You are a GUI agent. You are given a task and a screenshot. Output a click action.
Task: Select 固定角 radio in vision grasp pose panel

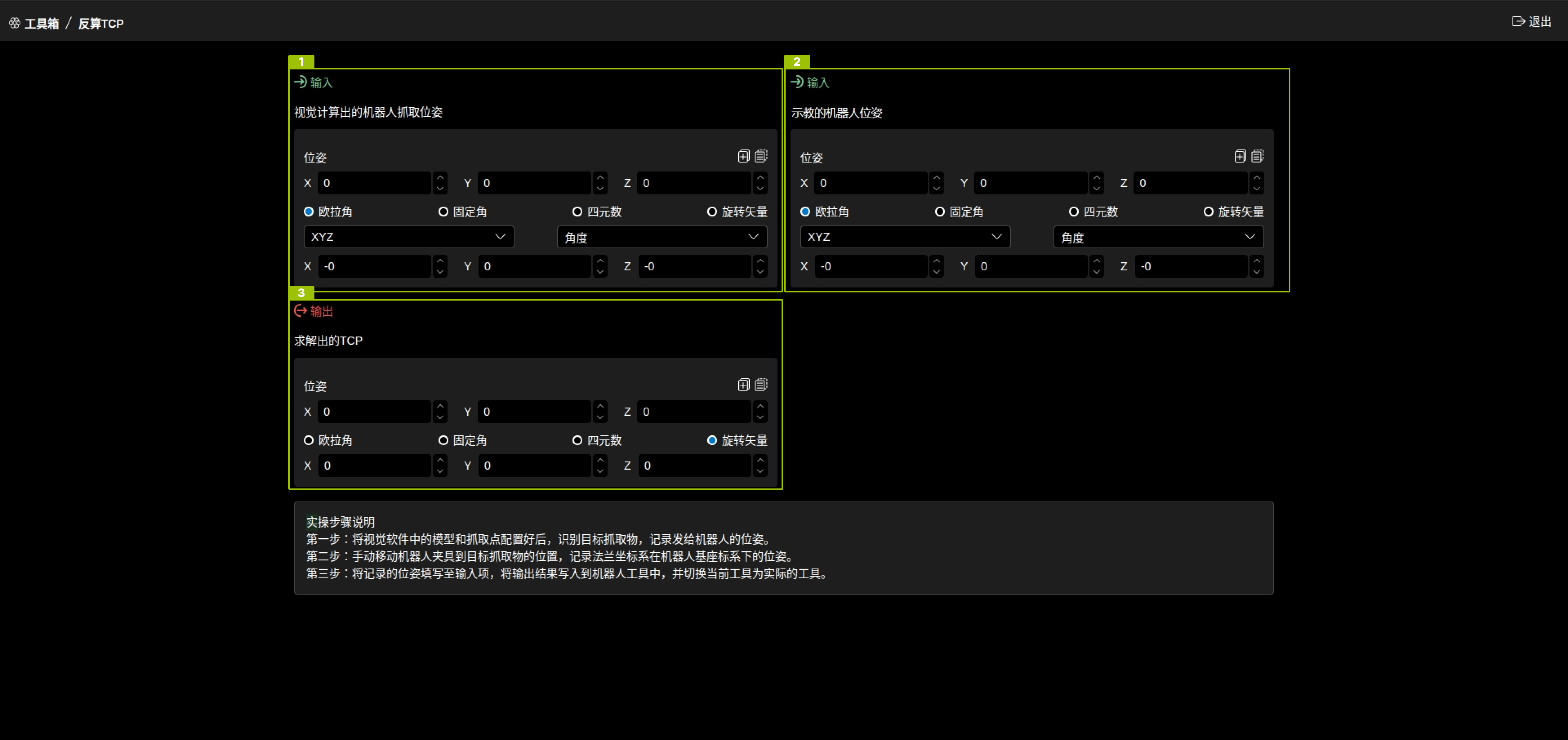coord(443,212)
